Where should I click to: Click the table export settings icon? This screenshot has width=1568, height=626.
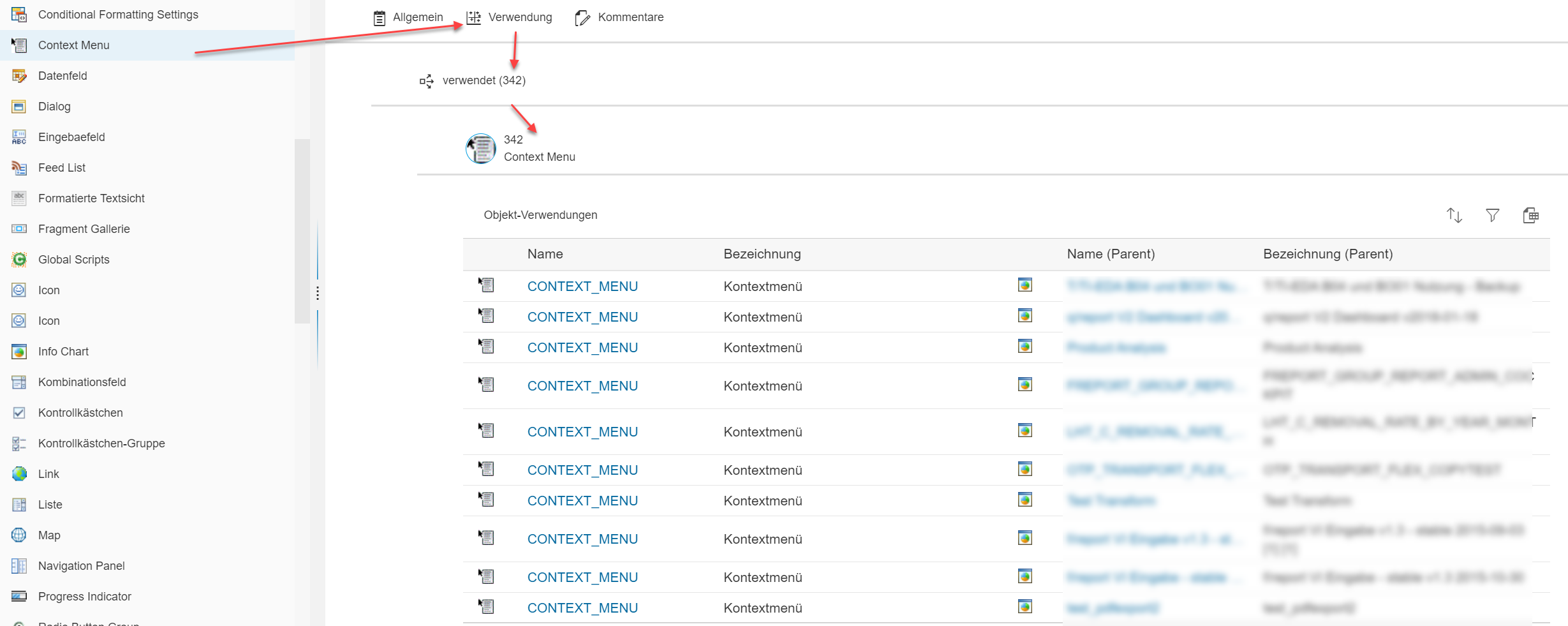pos(1530,216)
